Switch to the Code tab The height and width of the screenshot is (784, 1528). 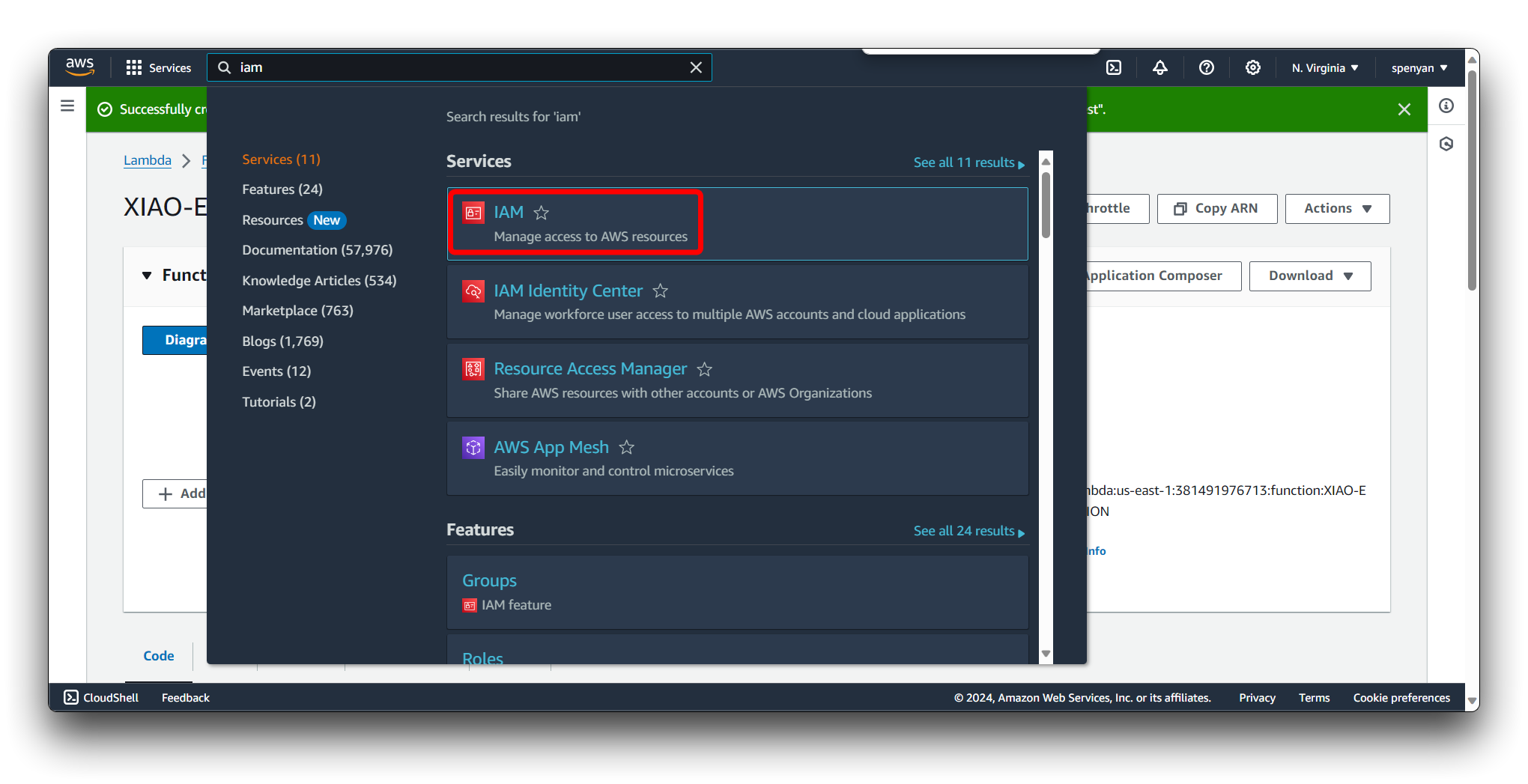(x=159, y=656)
